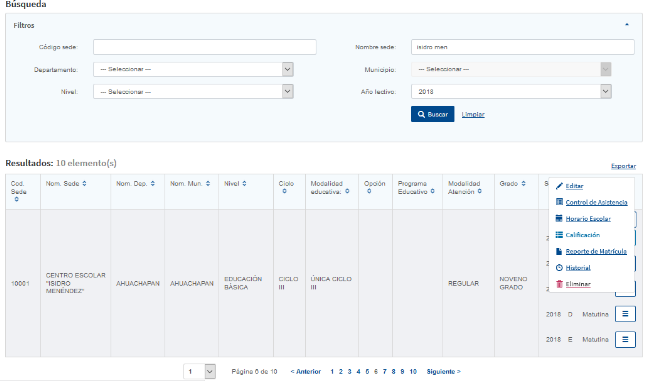Go to page 7
The width and height of the screenshot is (646, 381).
click(384, 372)
